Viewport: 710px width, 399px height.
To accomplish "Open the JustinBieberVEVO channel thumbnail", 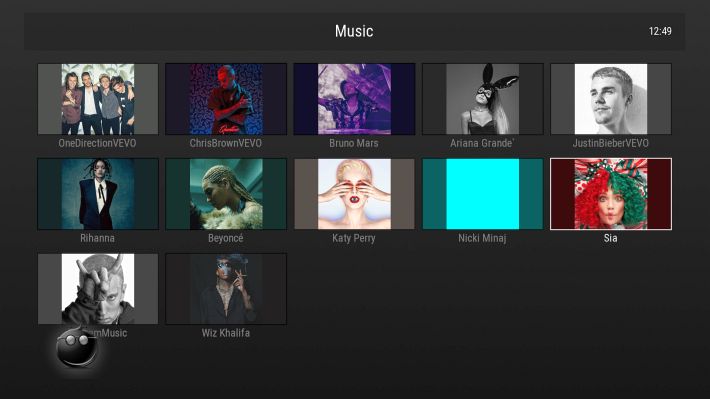I will pyautogui.click(x=611, y=99).
